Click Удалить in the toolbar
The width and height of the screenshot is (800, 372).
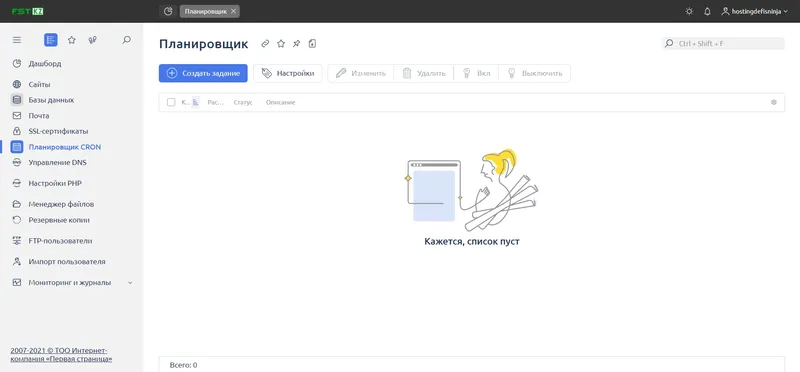[x=424, y=73]
